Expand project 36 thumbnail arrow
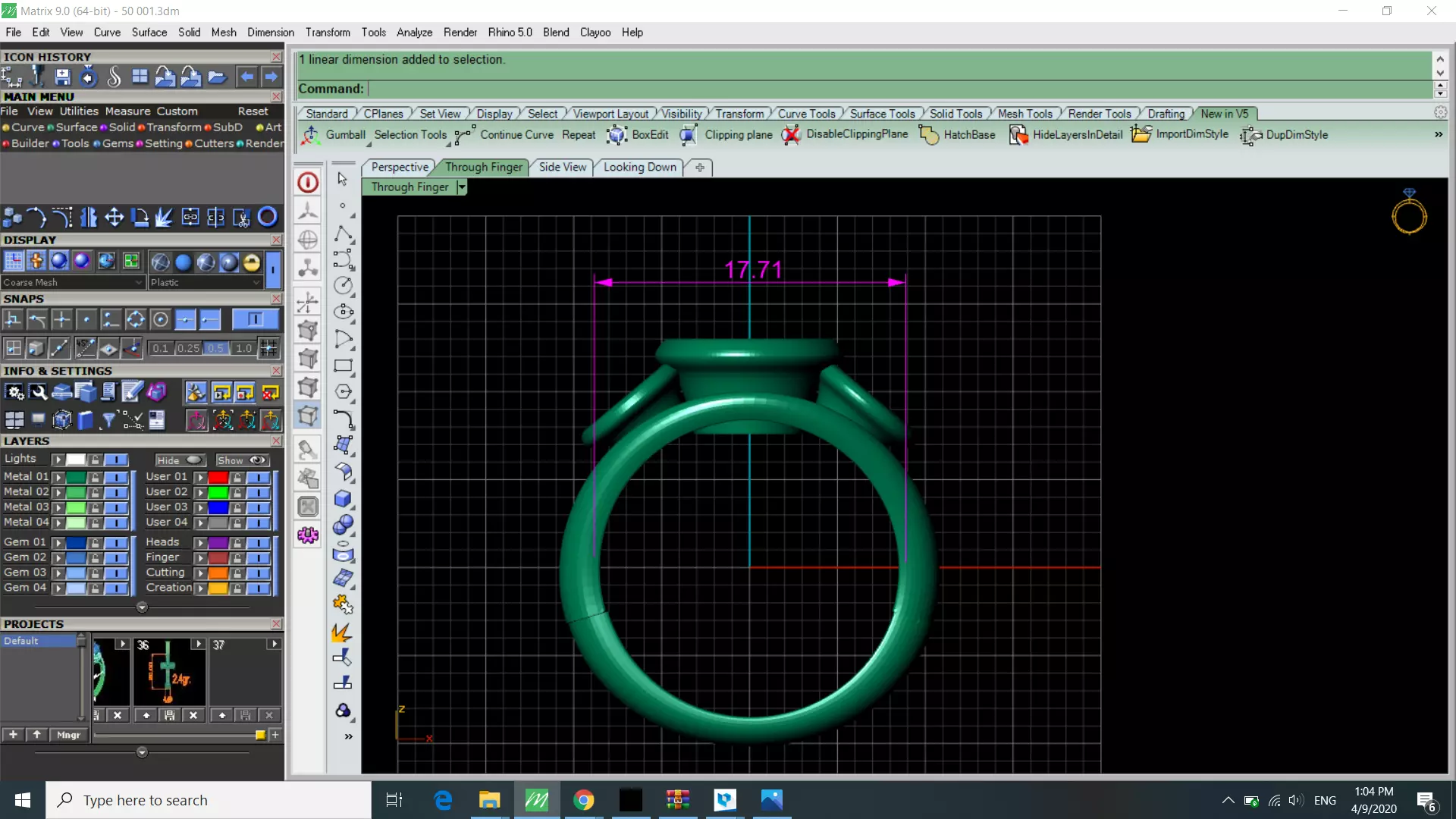This screenshot has height=819, width=1456. 198,644
